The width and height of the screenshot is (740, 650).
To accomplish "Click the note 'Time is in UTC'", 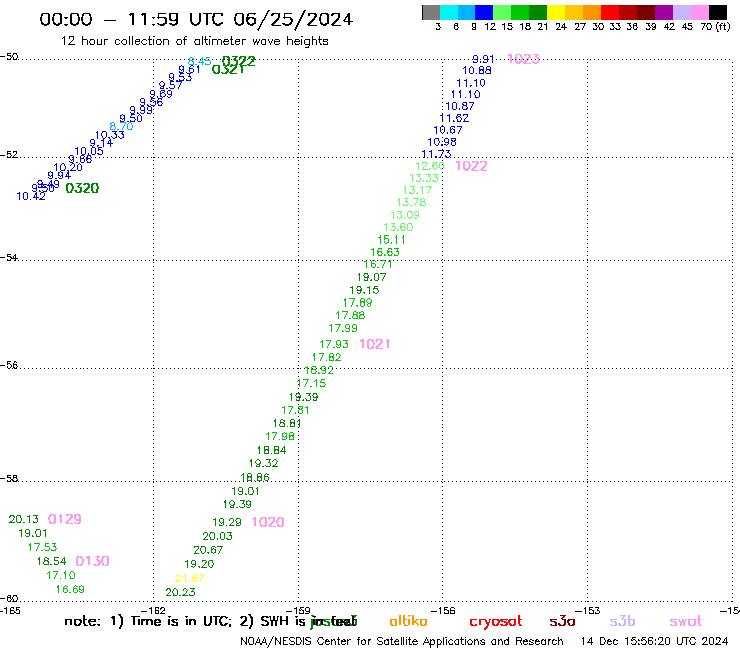I will (182, 621).
